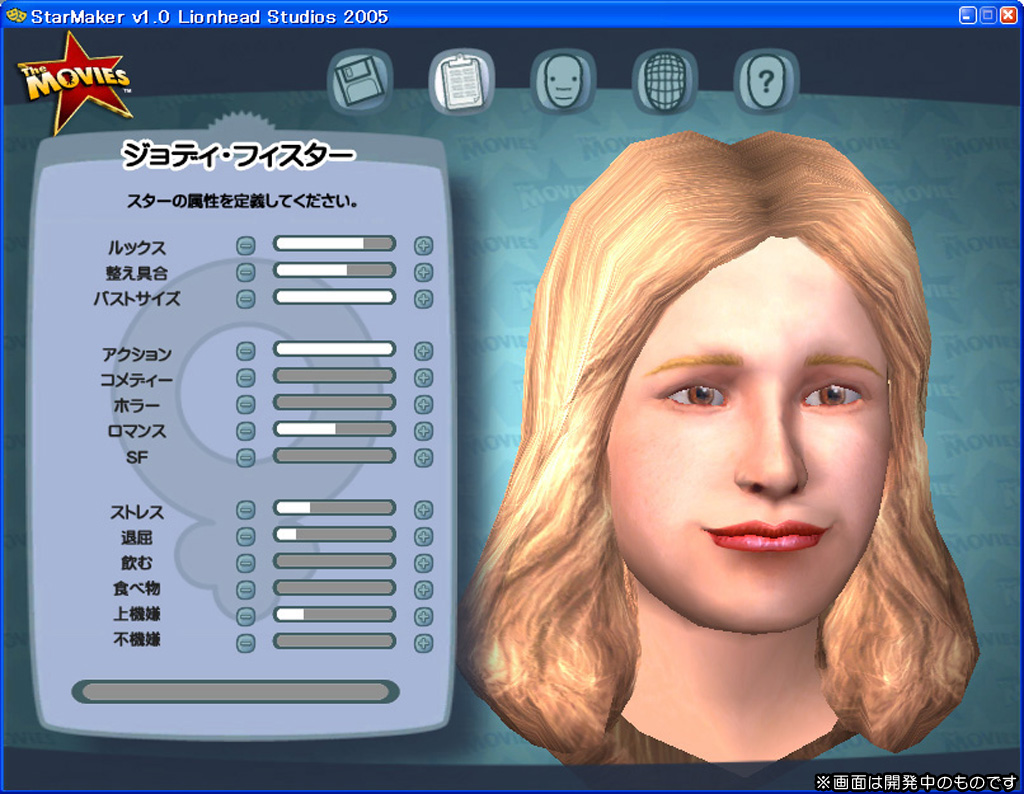1024x794 pixels.
Task: Close the StarMaker window
Action: pos(1008,16)
